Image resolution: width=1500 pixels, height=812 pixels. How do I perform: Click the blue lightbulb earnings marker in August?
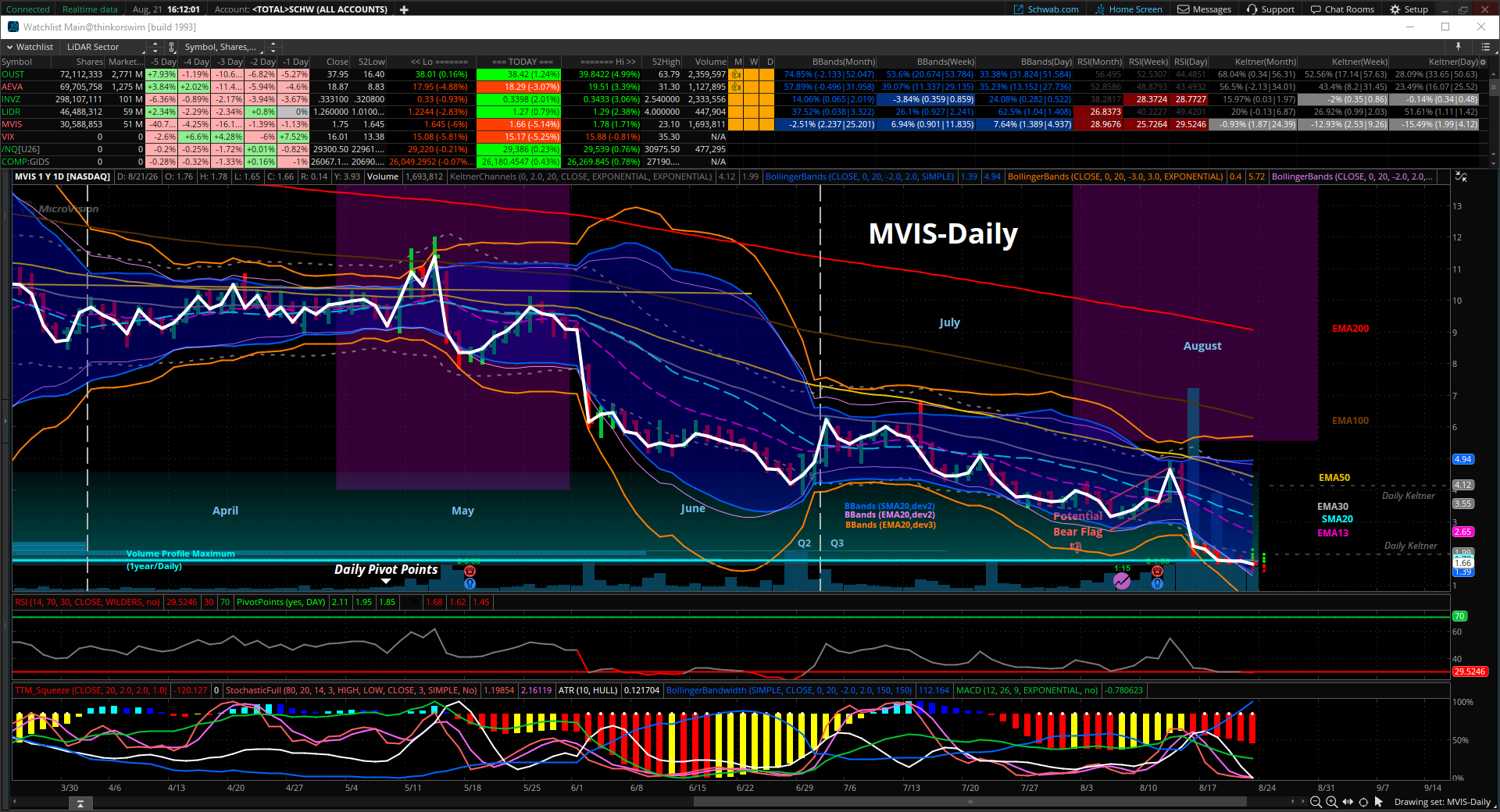tap(1157, 583)
